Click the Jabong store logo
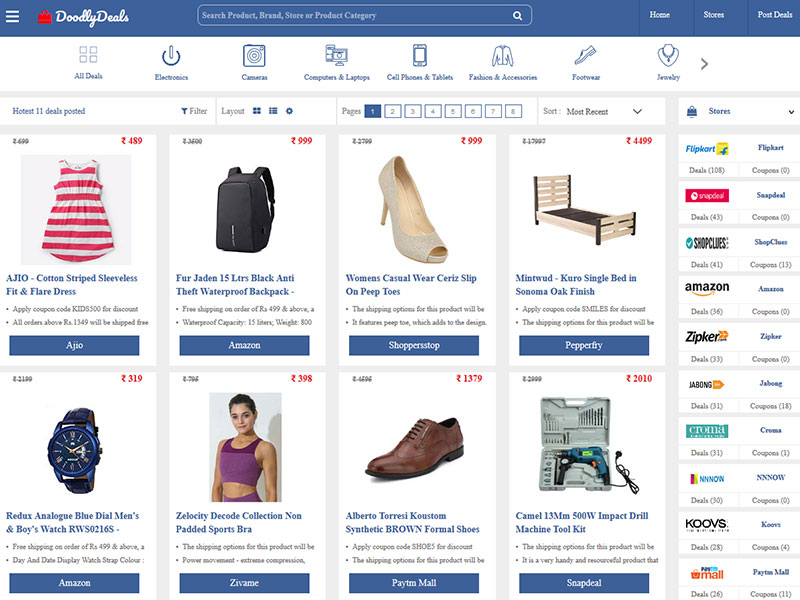Viewport: 800px width, 600px height. click(x=707, y=384)
